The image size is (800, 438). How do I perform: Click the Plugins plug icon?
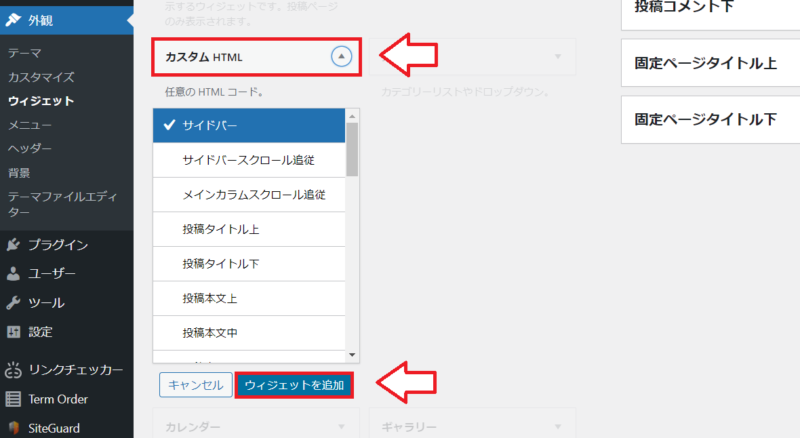point(13,245)
